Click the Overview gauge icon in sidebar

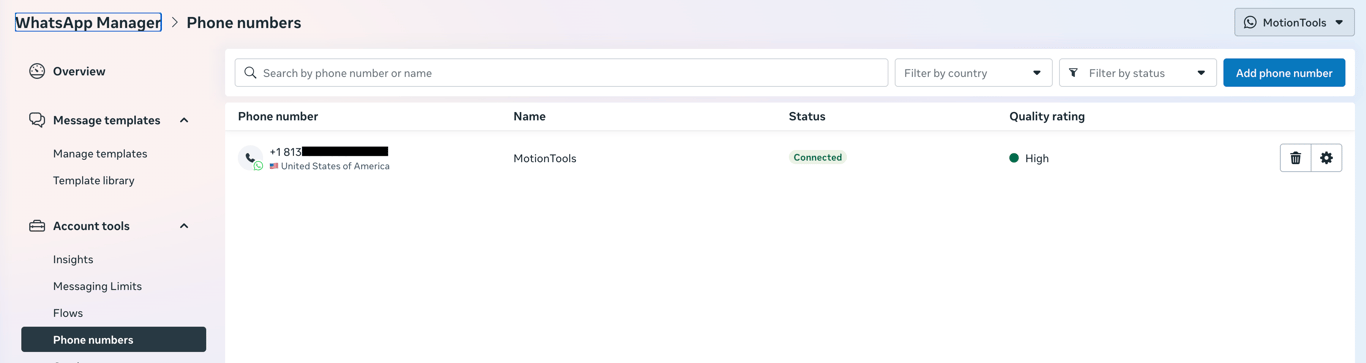click(x=37, y=71)
